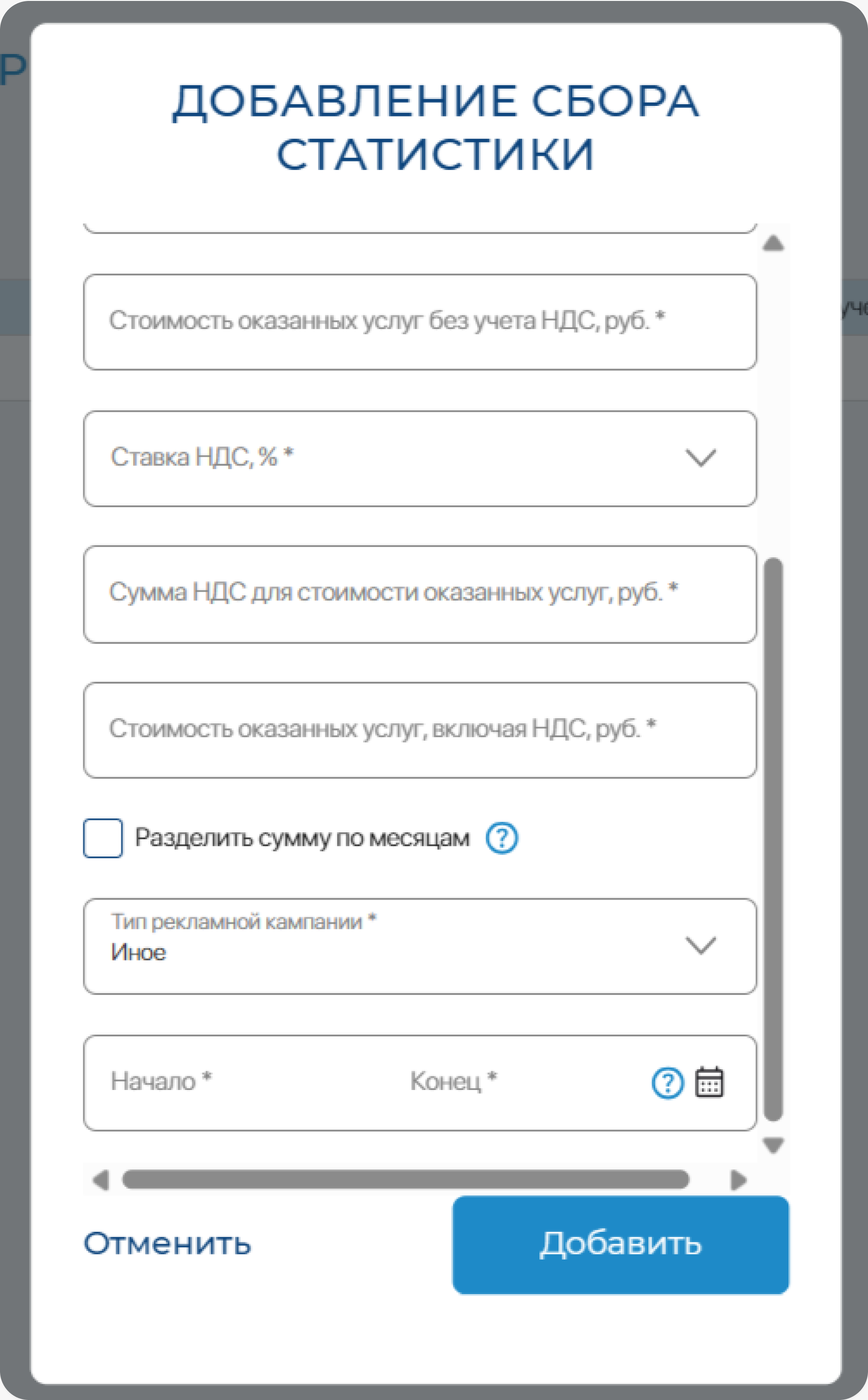The image size is (868, 1400).
Task: Focus 'Стоимость оказанных услуг без учета НДС' field
Action: [419, 322]
